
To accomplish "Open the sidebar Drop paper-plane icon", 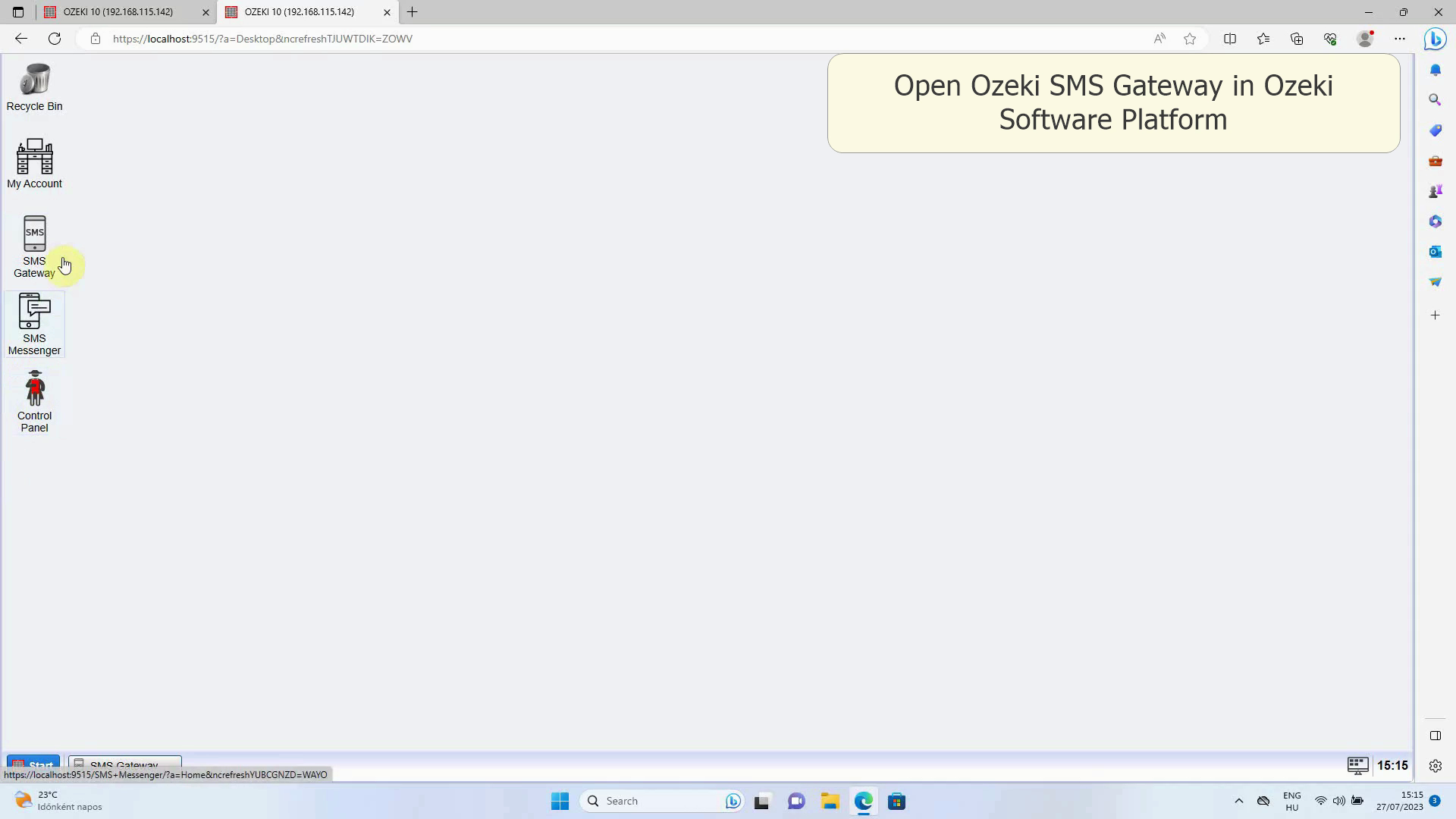I will (1435, 282).
